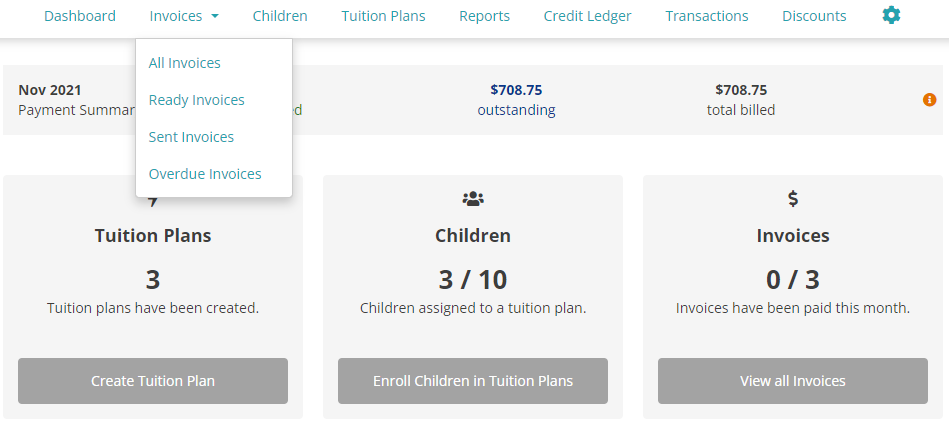Click the Children group icon
Viewport: 949px width, 426px height.
click(473, 199)
